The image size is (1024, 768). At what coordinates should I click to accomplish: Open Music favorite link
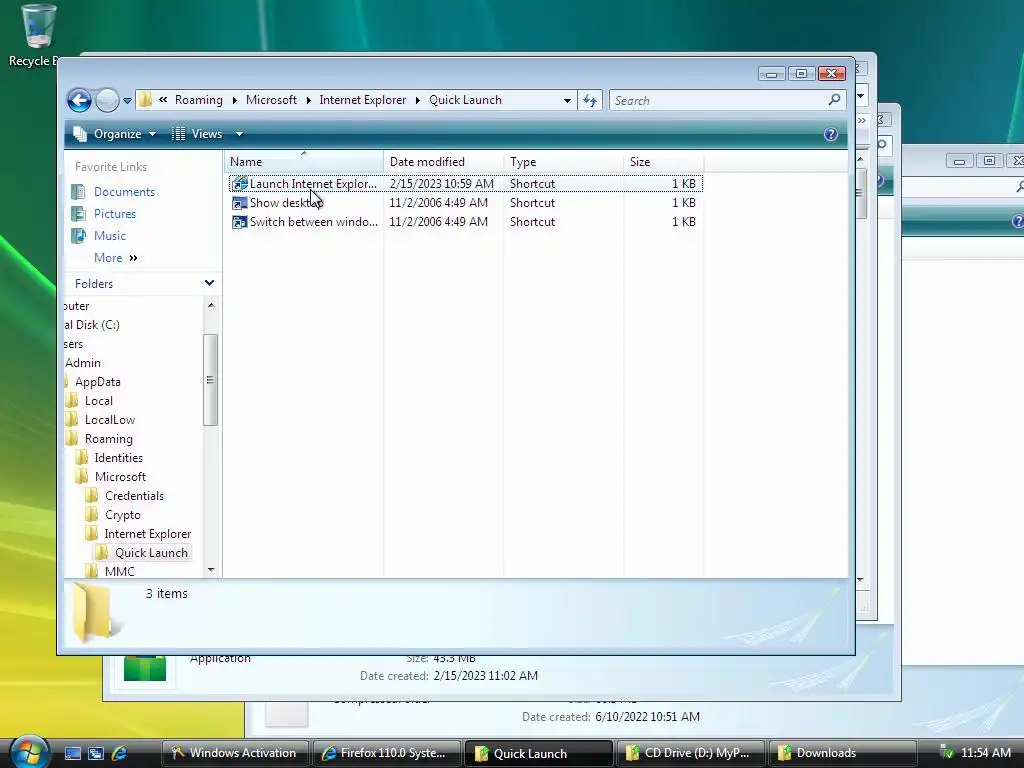(110, 236)
